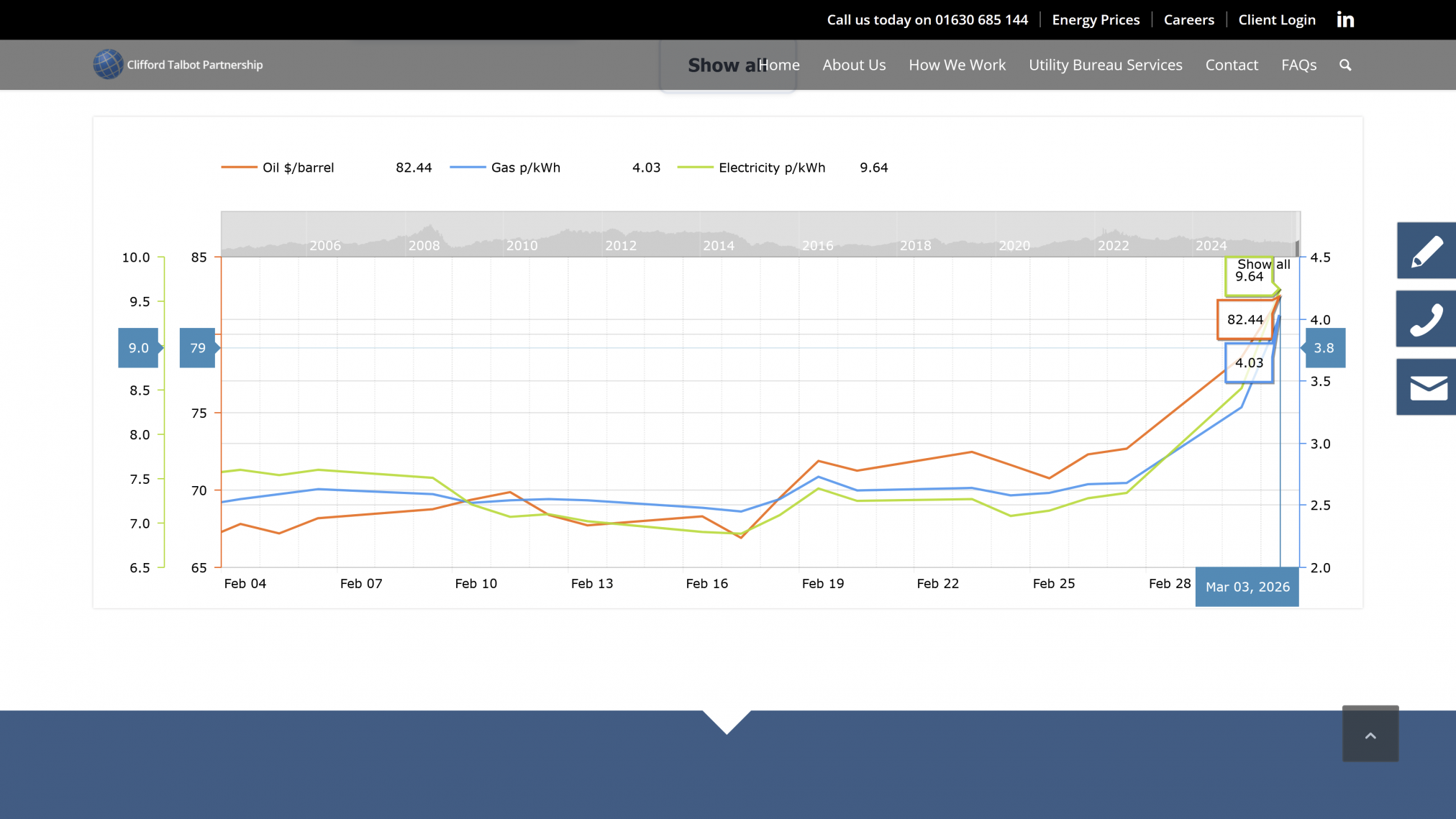Select About Us in the navigation
This screenshot has width=1456, height=819.
tap(854, 65)
